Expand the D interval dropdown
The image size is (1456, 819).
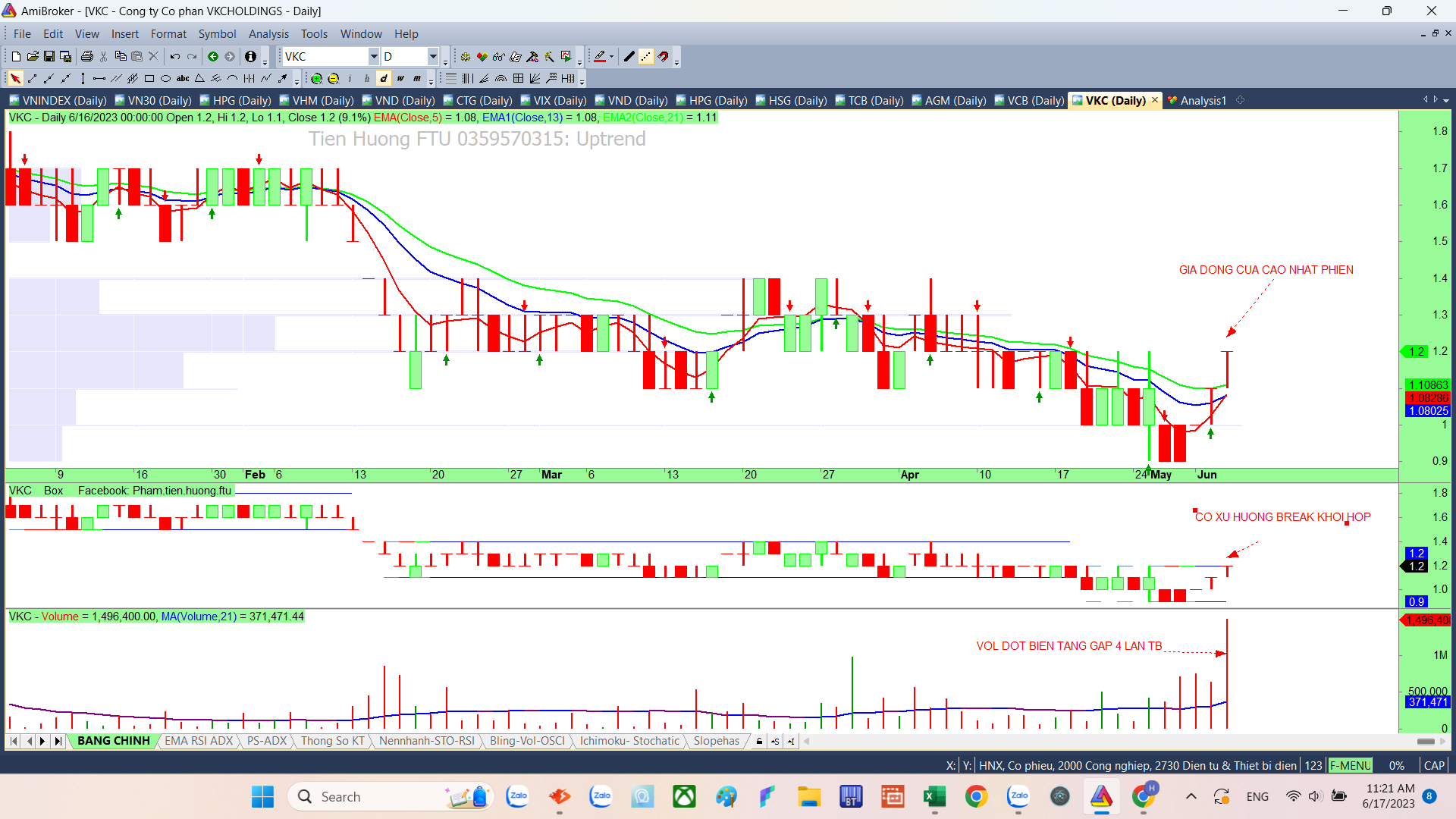tap(432, 57)
